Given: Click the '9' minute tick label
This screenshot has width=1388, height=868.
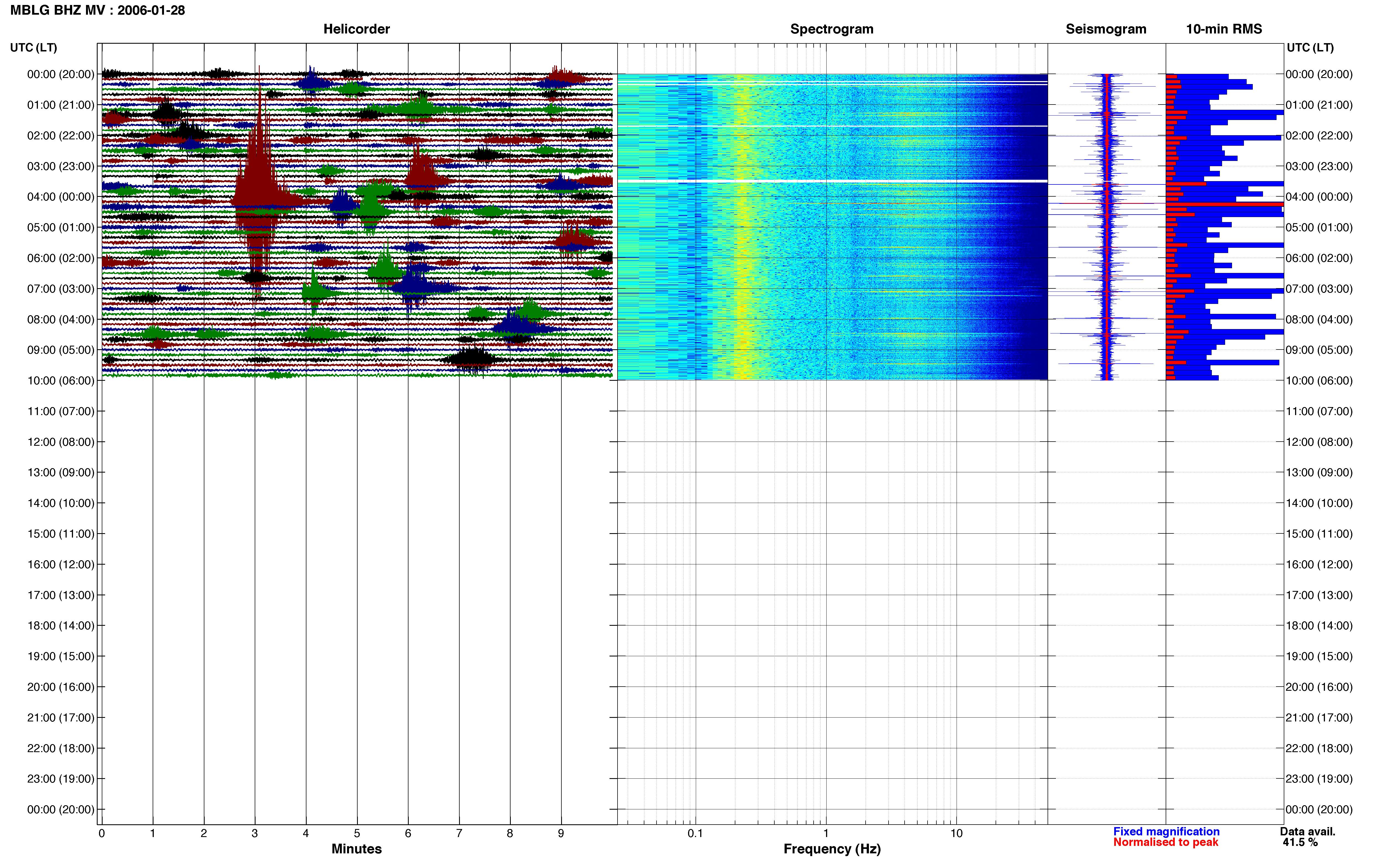Looking at the screenshot, I should pyautogui.click(x=561, y=833).
